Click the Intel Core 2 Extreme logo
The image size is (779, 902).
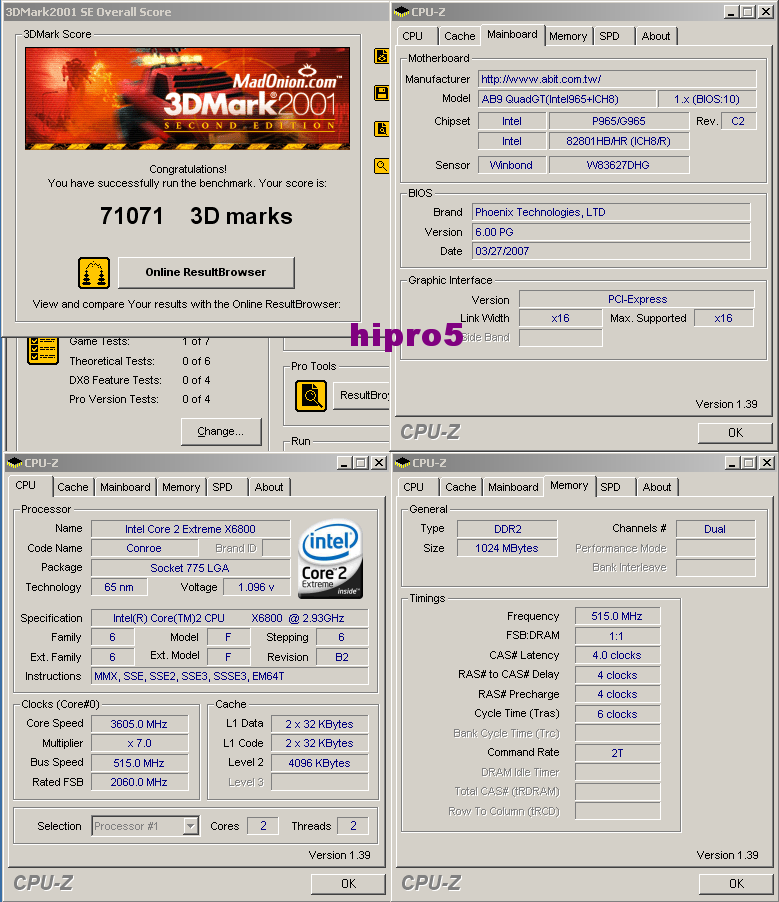pyautogui.click(x=330, y=559)
